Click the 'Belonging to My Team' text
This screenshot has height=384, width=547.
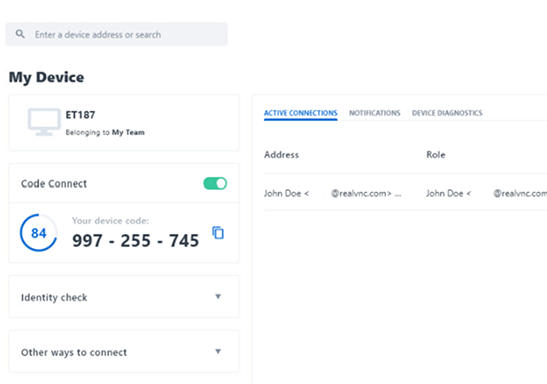[105, 133]
